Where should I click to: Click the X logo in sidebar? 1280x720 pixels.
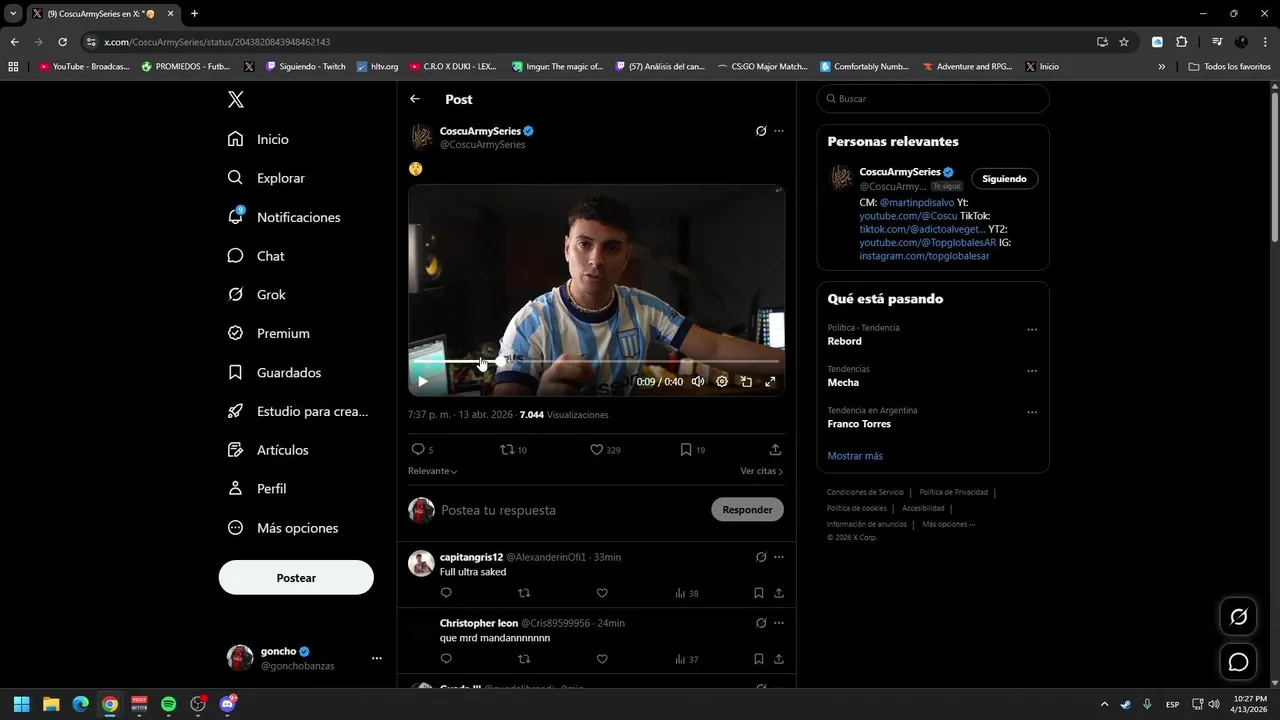[x=236, y=99]
